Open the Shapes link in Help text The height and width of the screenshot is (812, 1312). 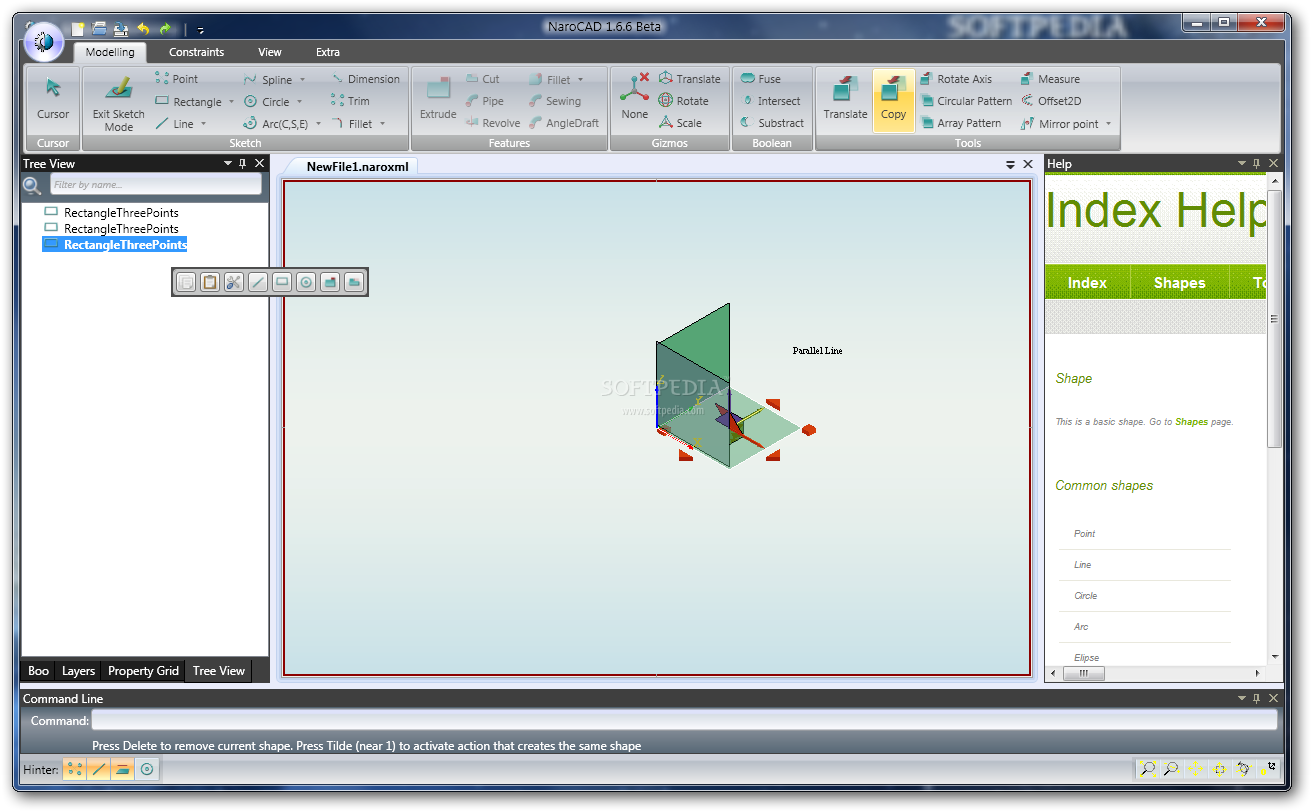pos(1191,422)
